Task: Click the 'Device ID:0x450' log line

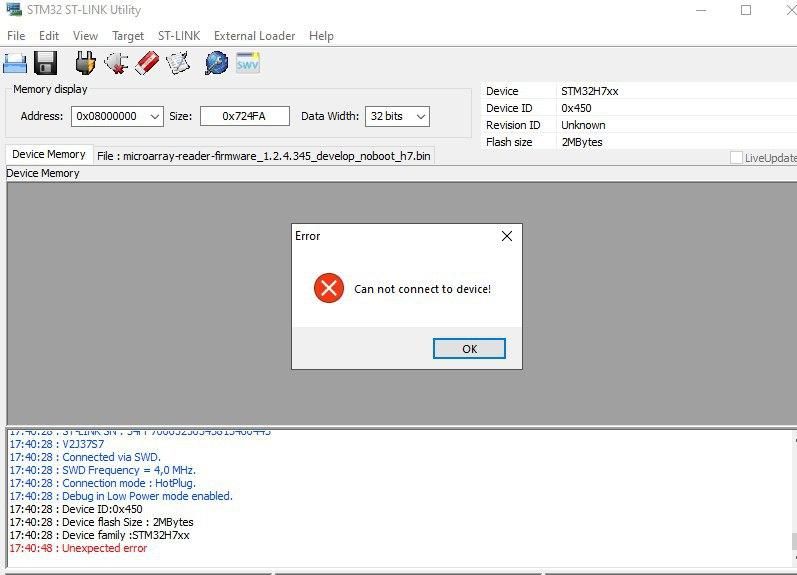Action: [x=76, y=509]
